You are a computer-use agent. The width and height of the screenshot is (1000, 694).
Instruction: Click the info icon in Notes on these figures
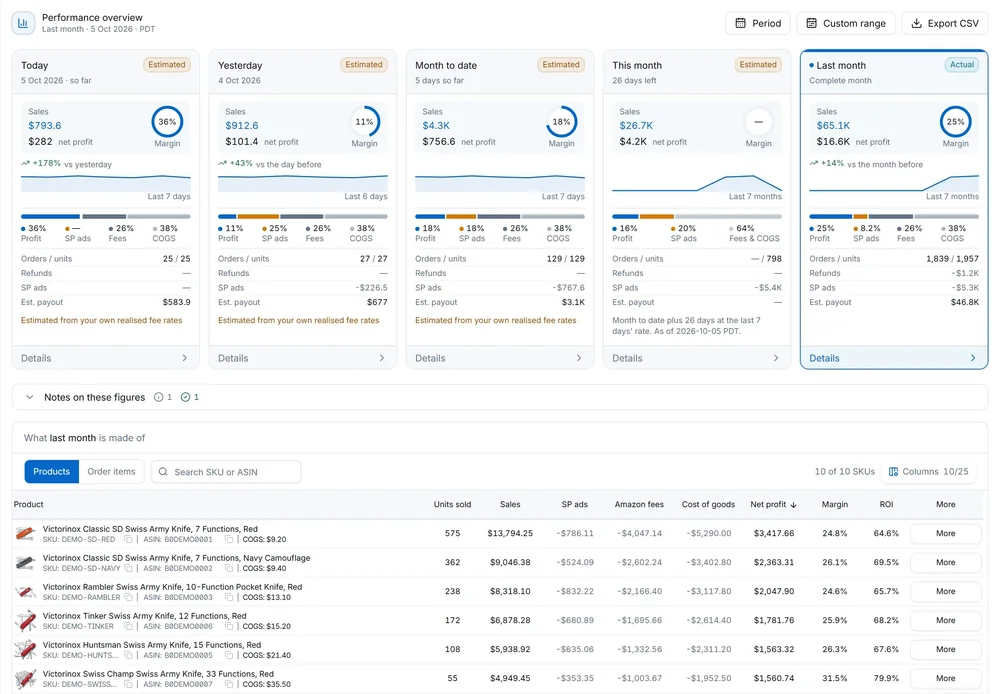tap(158, 397)
